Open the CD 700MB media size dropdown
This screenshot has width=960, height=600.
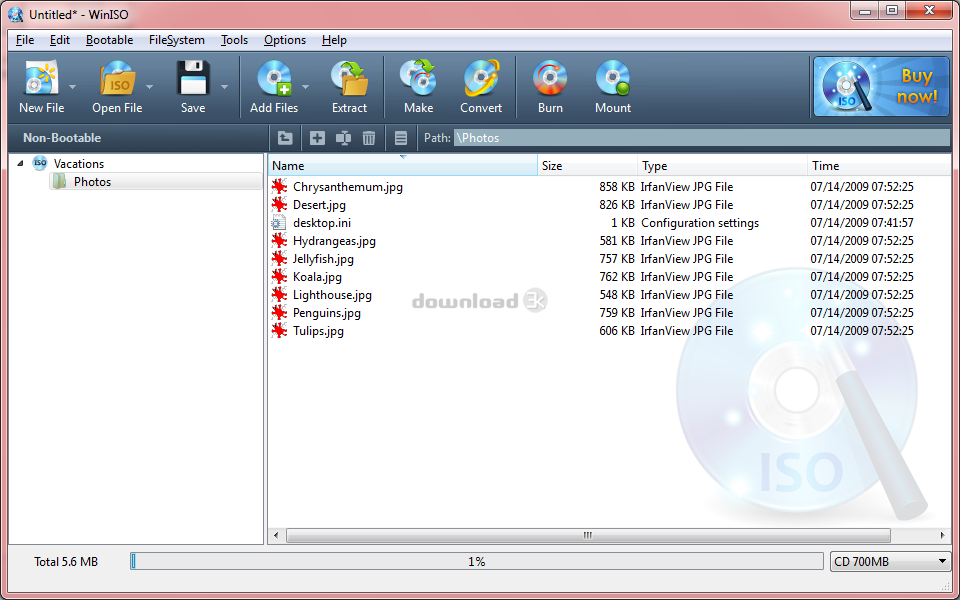click(x=889, y=562)
